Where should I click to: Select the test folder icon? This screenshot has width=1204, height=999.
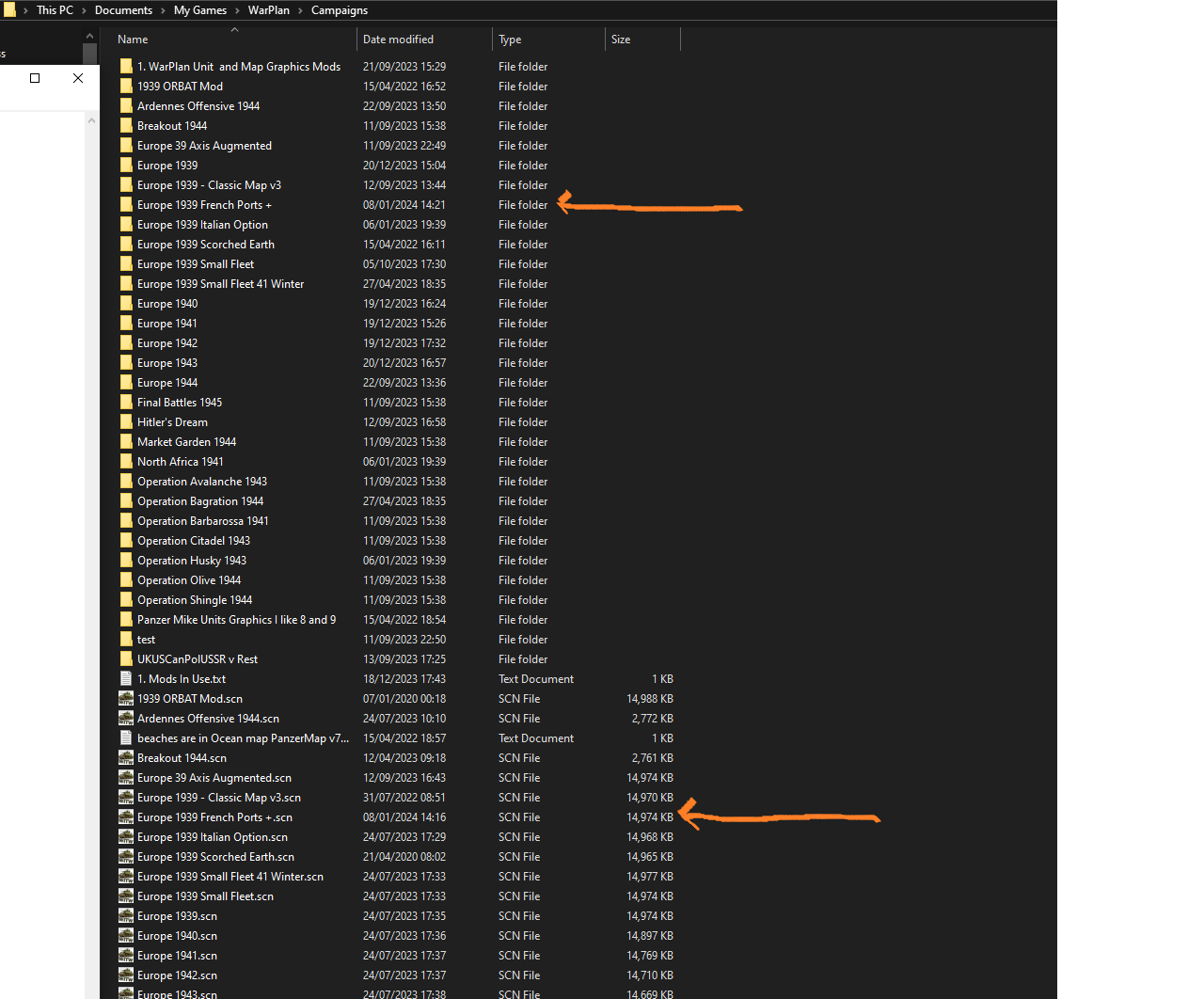126,639
